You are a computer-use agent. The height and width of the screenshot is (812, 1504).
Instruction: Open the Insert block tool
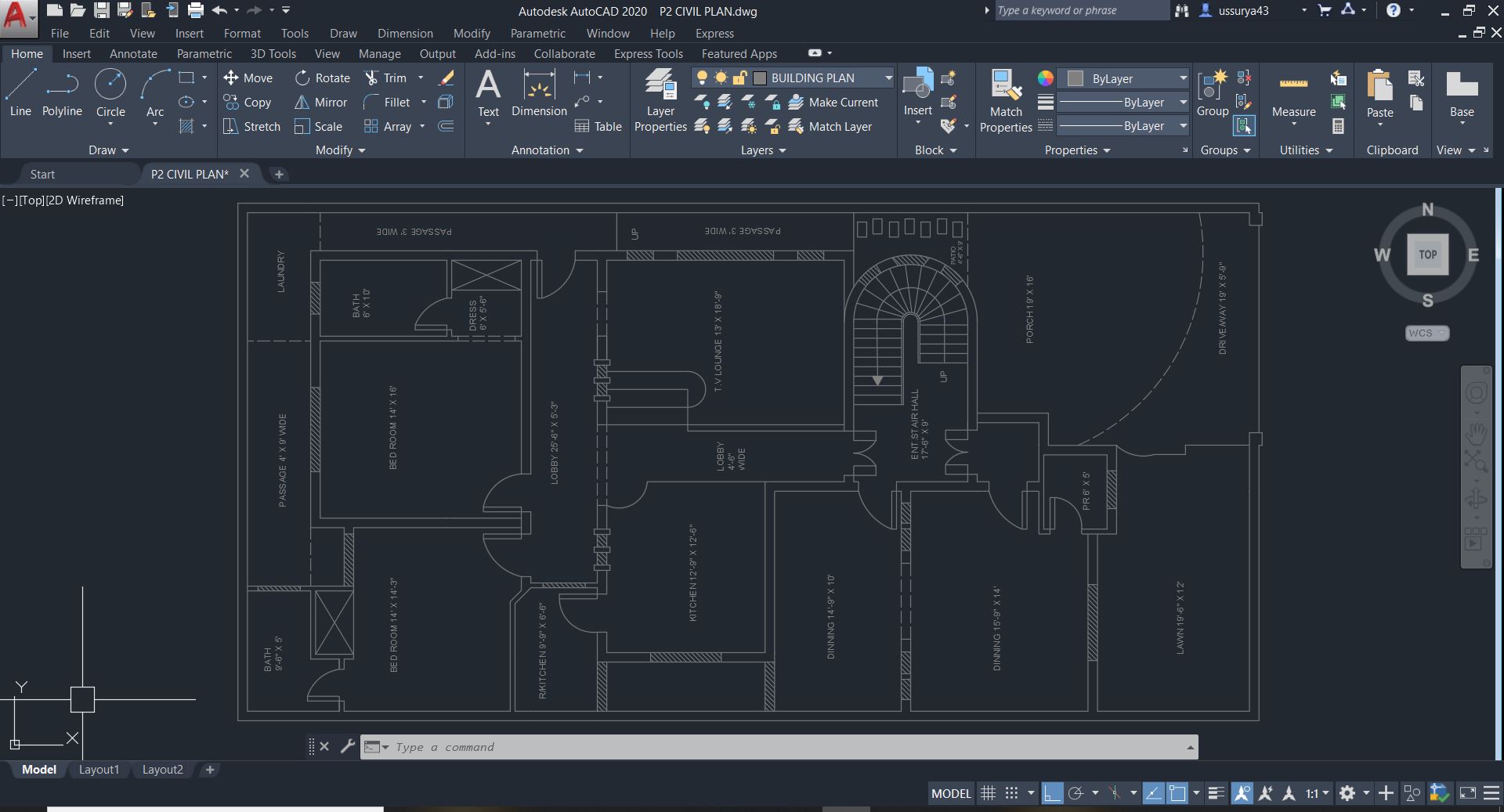[x=917, y=92]
